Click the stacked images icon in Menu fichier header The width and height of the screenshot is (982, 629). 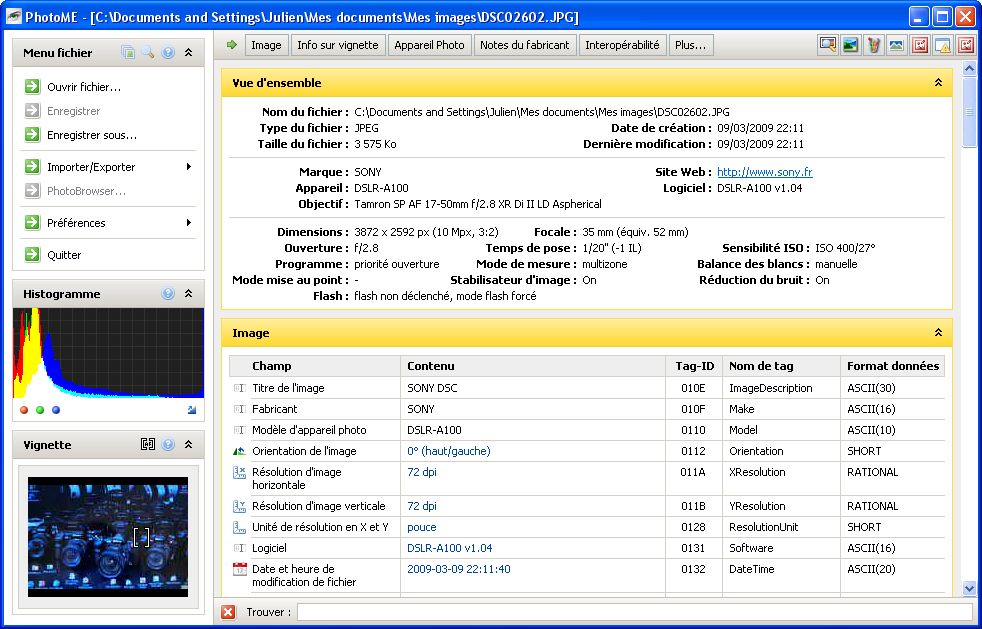(x=128, y=53)
